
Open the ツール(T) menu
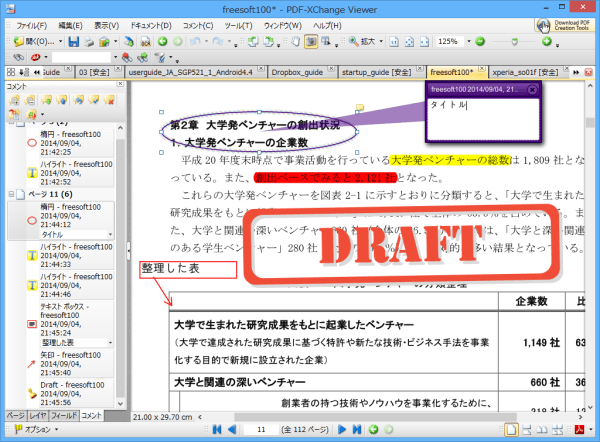(239, 24)
